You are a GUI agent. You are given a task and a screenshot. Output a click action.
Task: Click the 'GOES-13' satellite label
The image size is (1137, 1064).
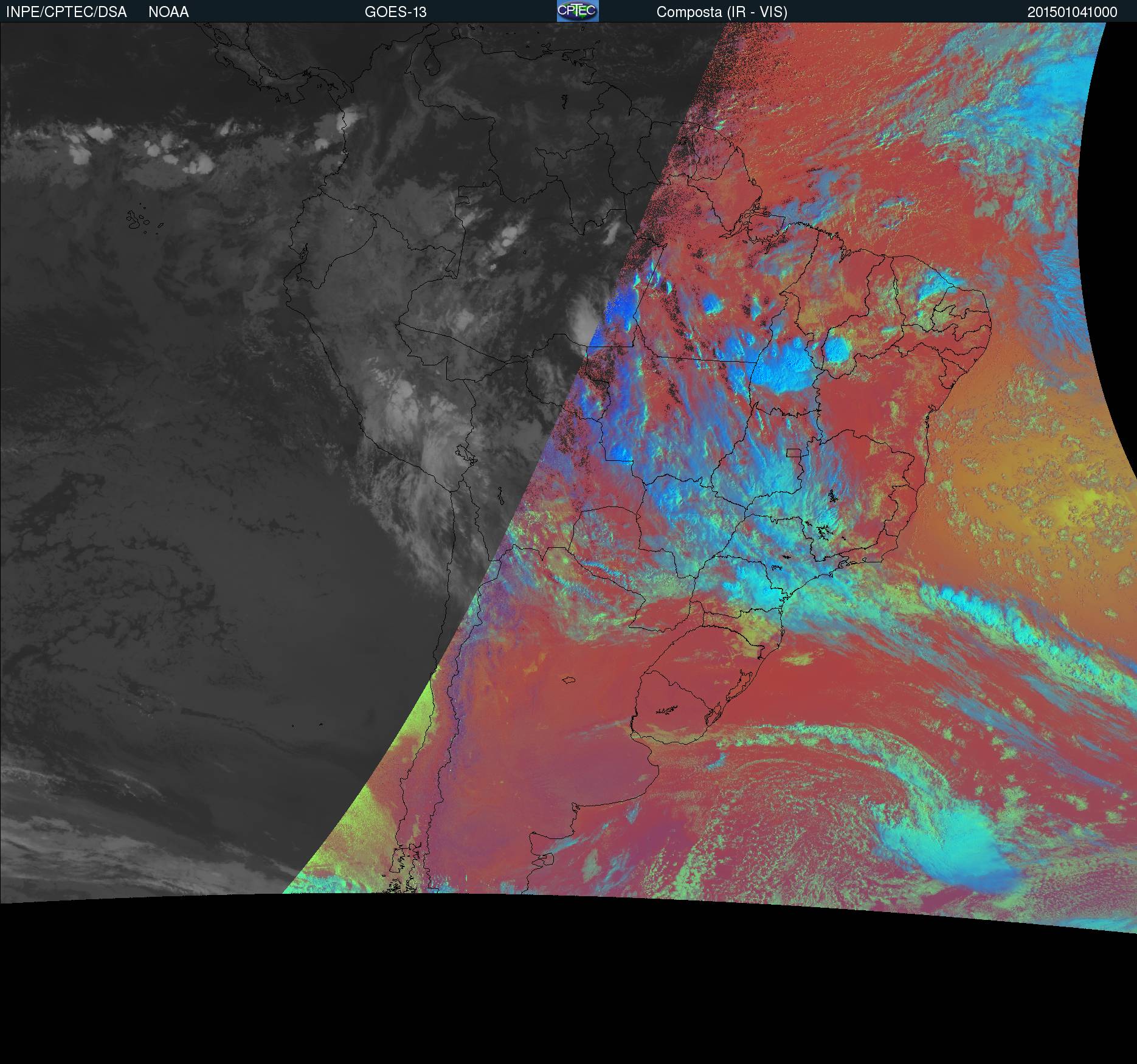coord(395,12)
